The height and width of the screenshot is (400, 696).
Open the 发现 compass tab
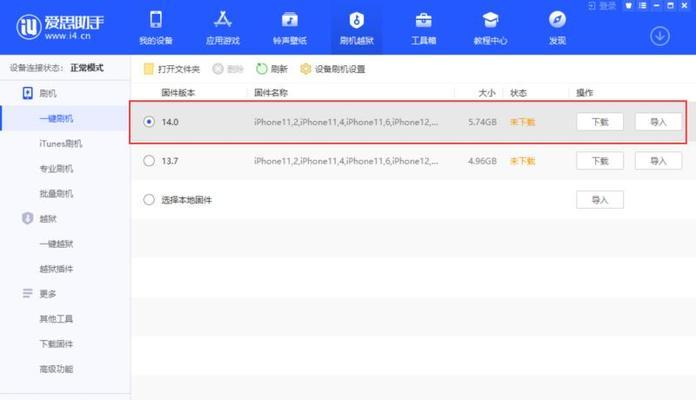click(557, 28)
